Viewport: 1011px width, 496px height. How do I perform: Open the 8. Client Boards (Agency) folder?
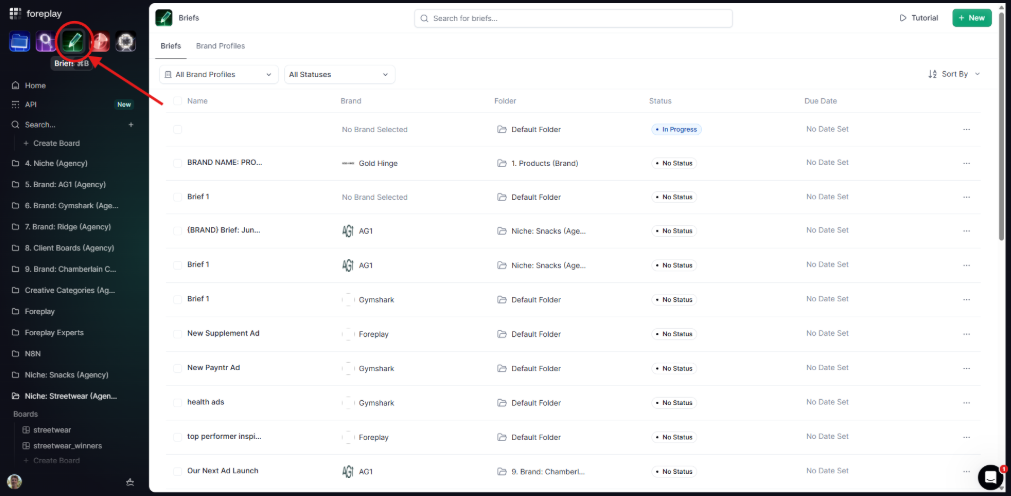pos(72,248)
